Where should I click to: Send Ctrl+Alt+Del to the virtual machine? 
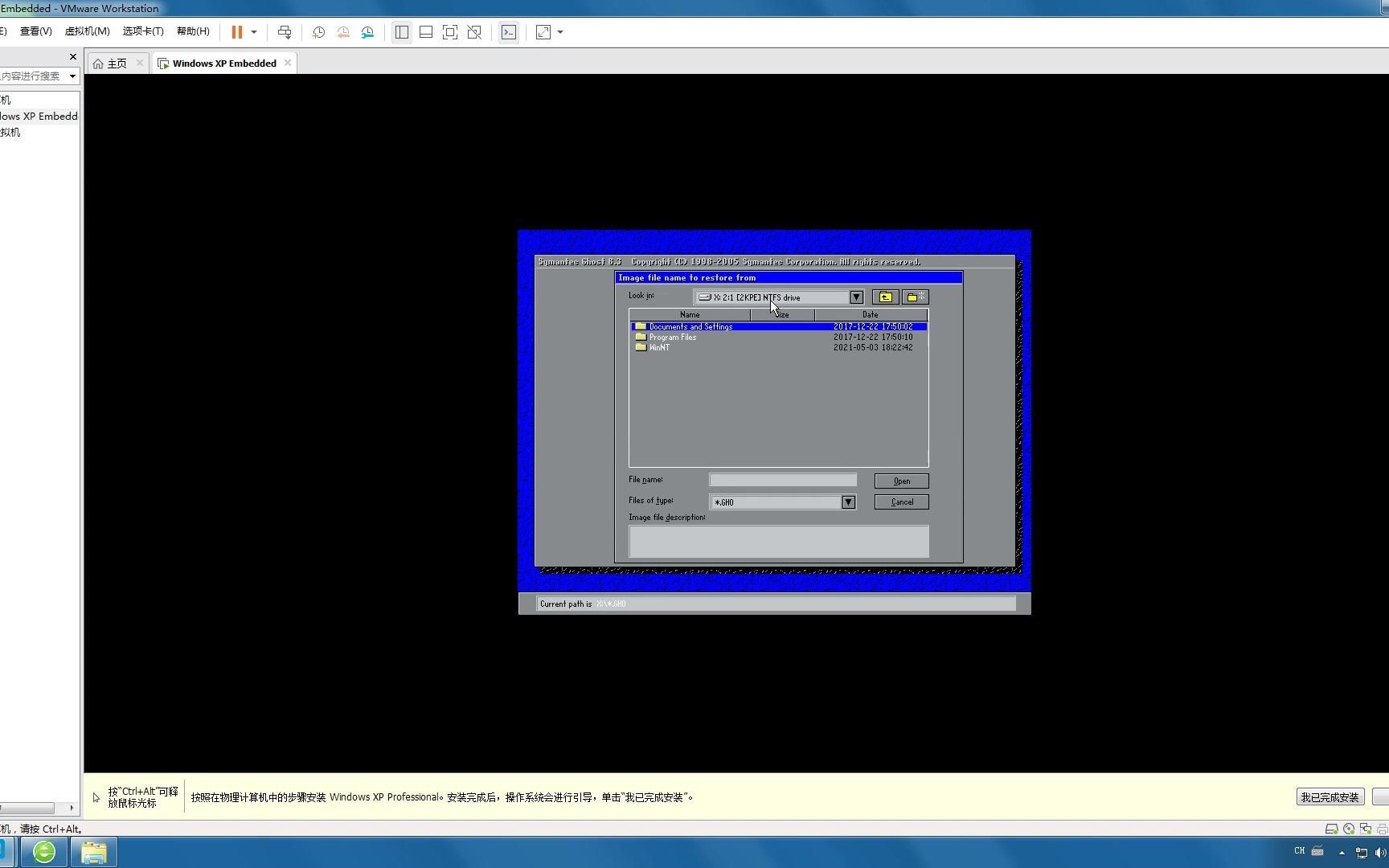284,32
